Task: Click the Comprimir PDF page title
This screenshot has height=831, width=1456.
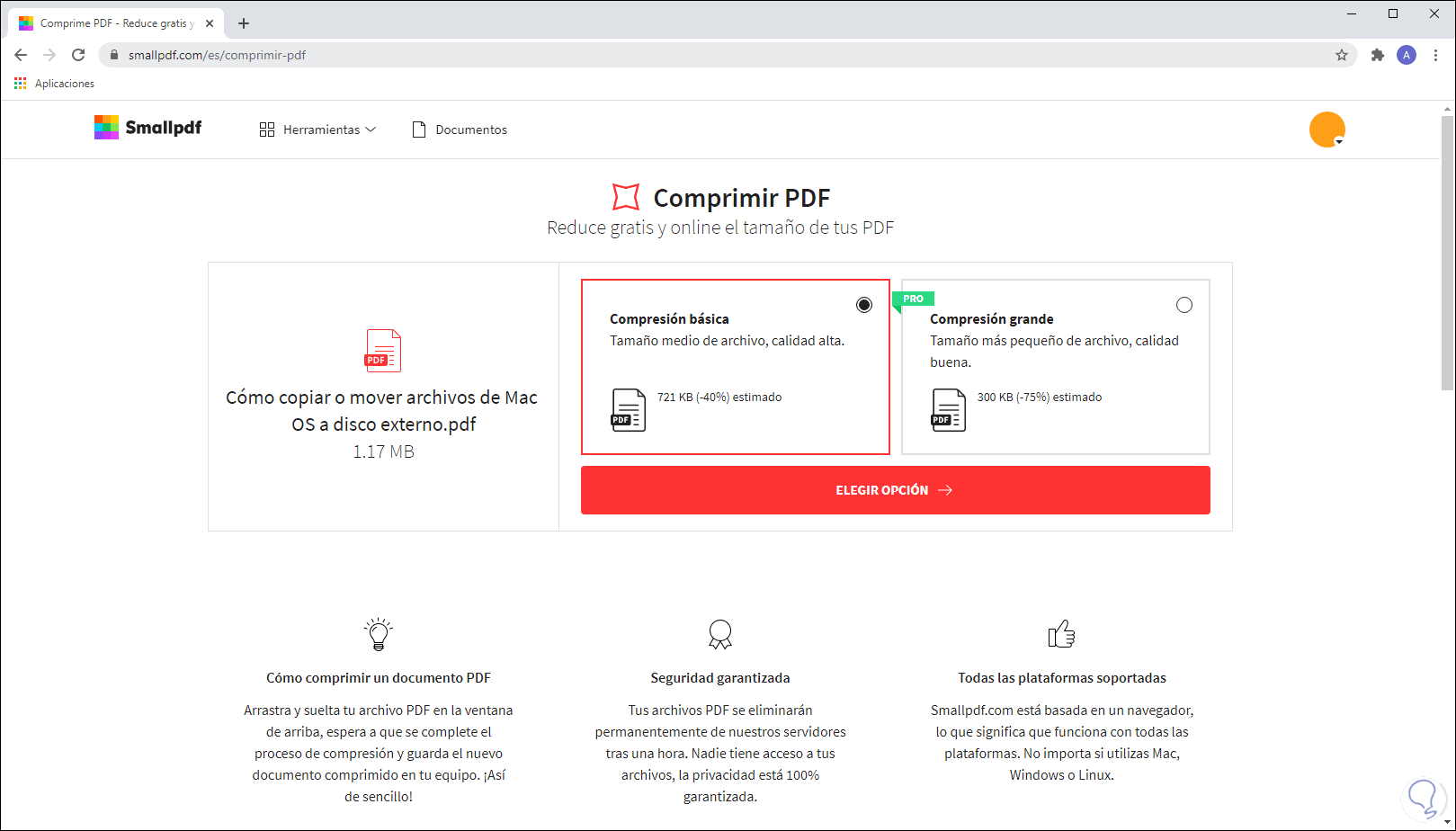Action: 742,198
